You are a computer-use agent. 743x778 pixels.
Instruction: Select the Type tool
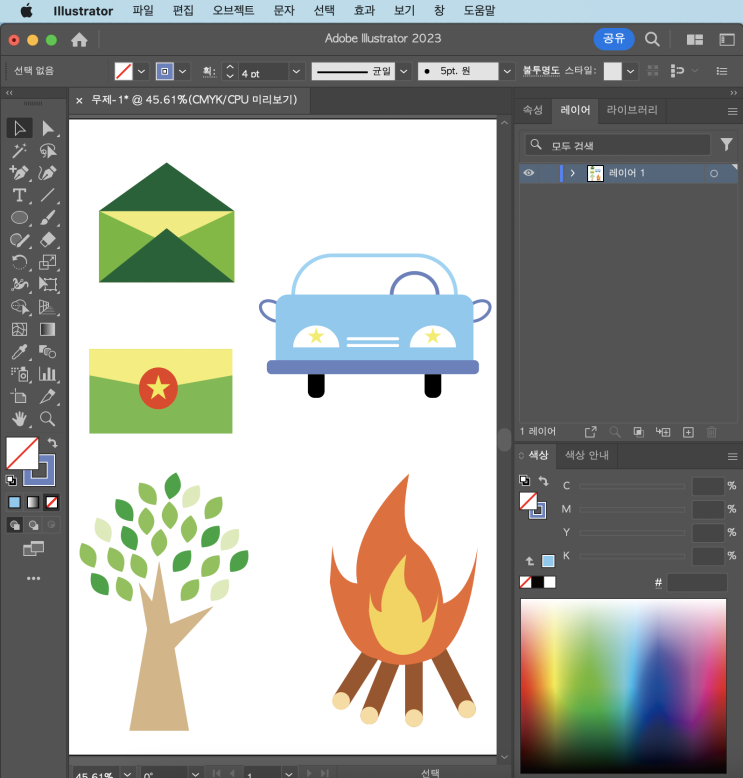(x=19, y=195)
